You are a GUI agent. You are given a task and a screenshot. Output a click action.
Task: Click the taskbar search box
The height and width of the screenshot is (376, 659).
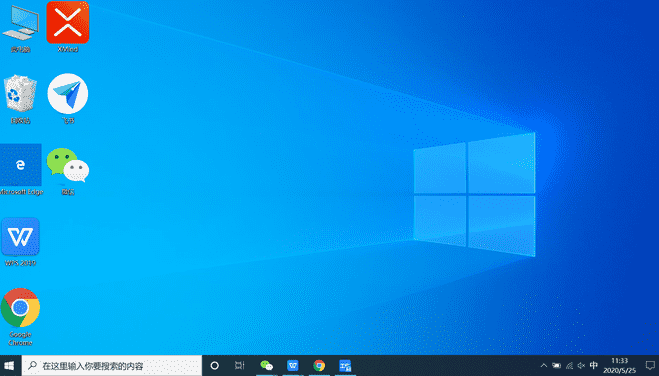tap(112, 365)
